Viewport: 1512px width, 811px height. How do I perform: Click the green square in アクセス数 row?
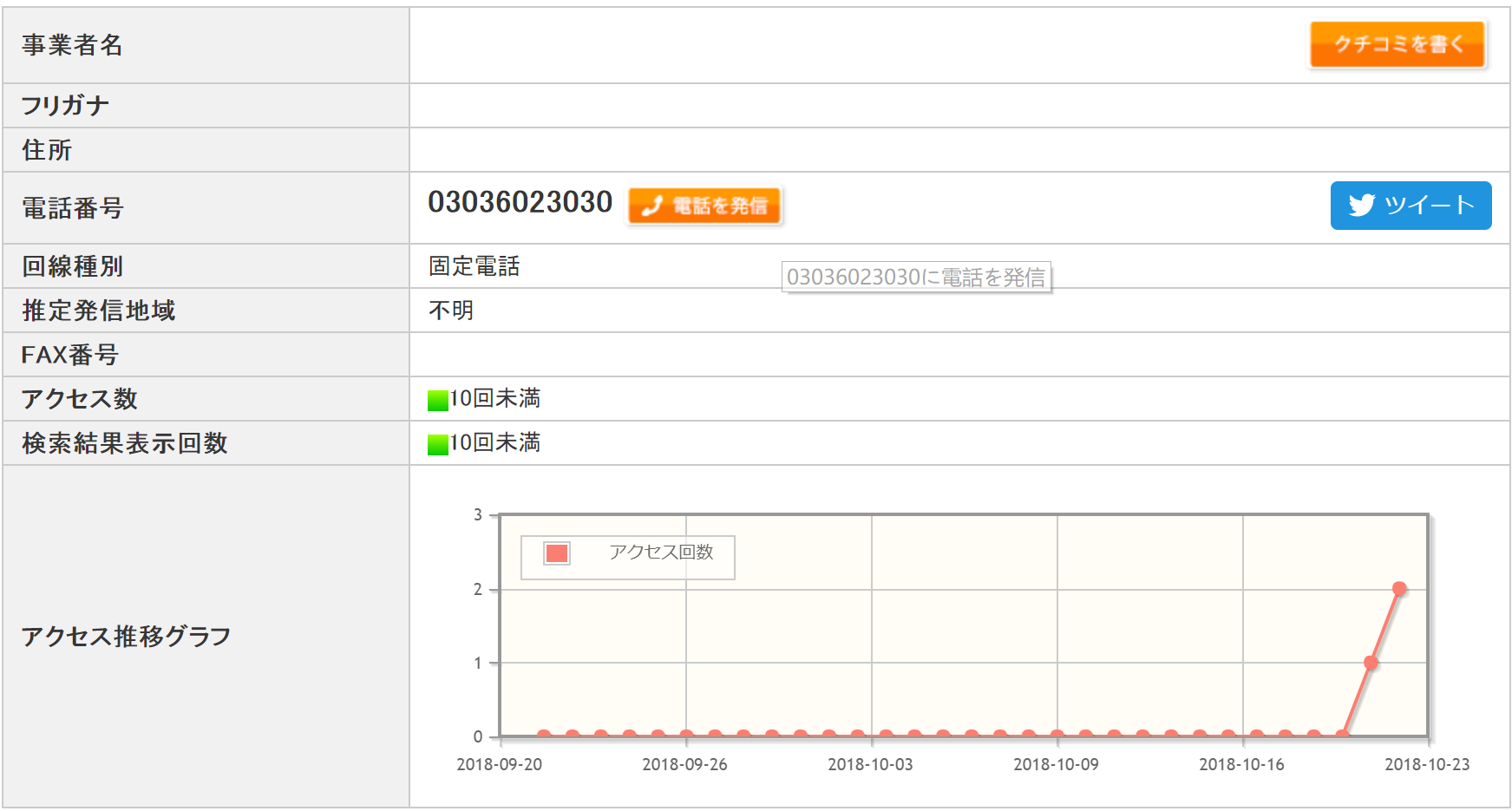438,400
